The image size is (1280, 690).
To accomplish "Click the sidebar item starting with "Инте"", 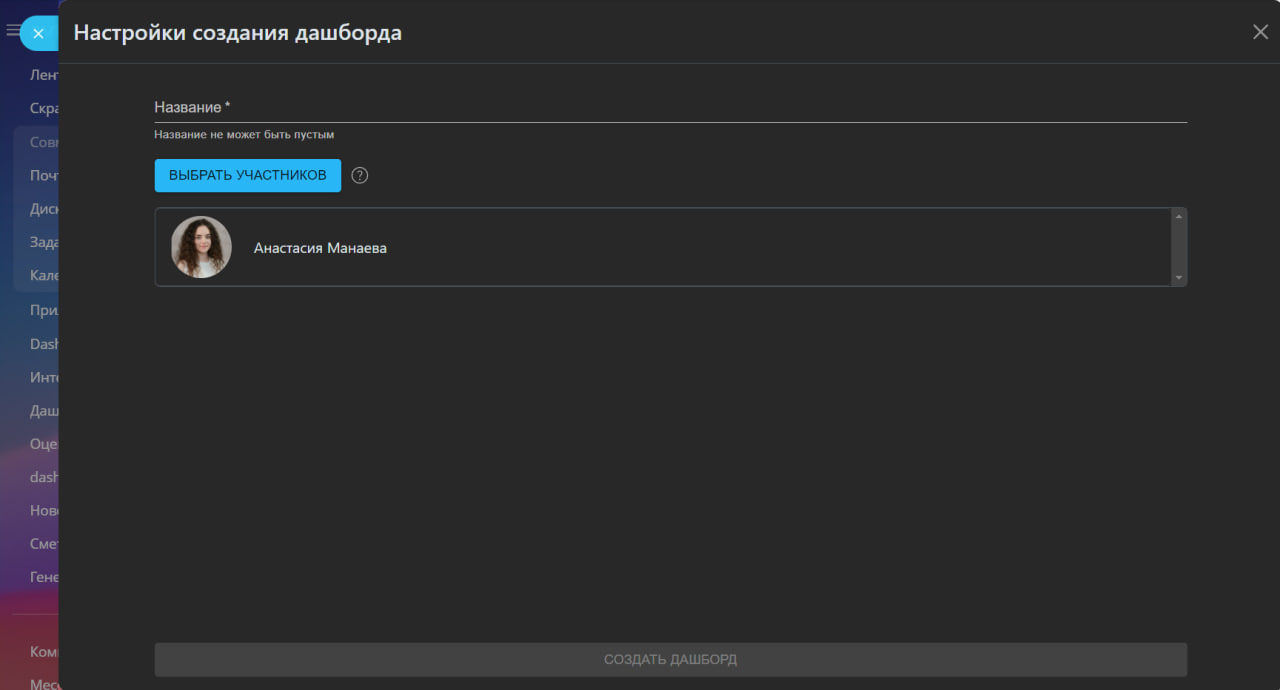I will 44,377.
